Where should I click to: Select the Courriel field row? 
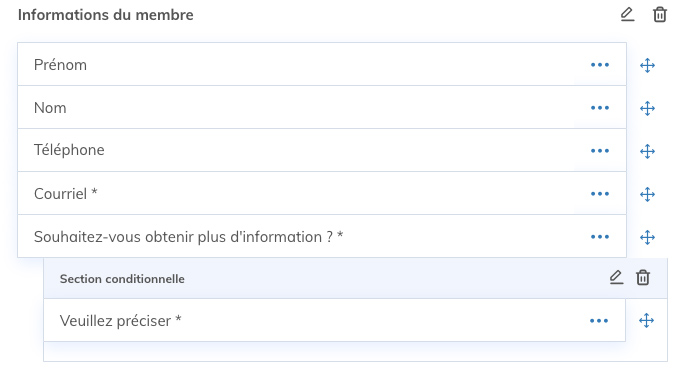[x=322, y=194]
